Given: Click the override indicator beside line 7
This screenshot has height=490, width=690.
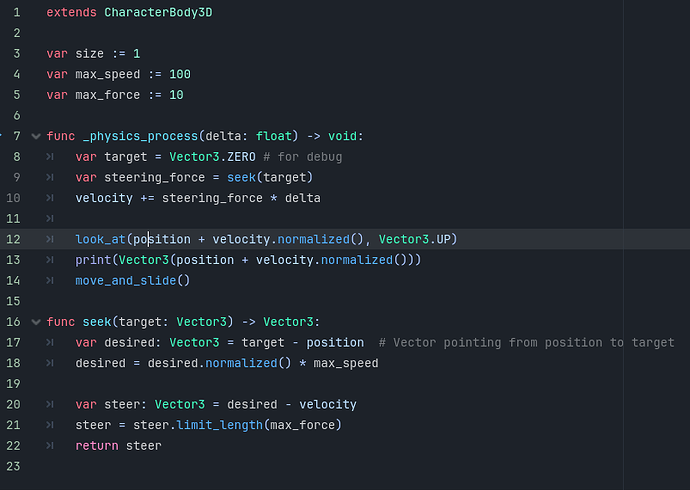Looking at the screenshot, I should (x=1, y=135).
